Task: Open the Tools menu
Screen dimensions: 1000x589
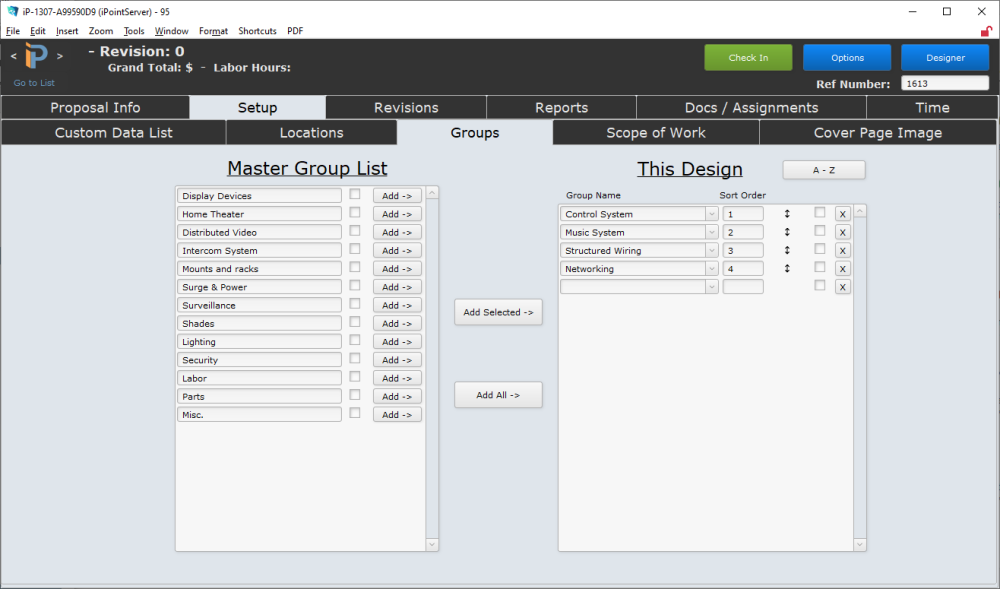Action: (134, 31)
